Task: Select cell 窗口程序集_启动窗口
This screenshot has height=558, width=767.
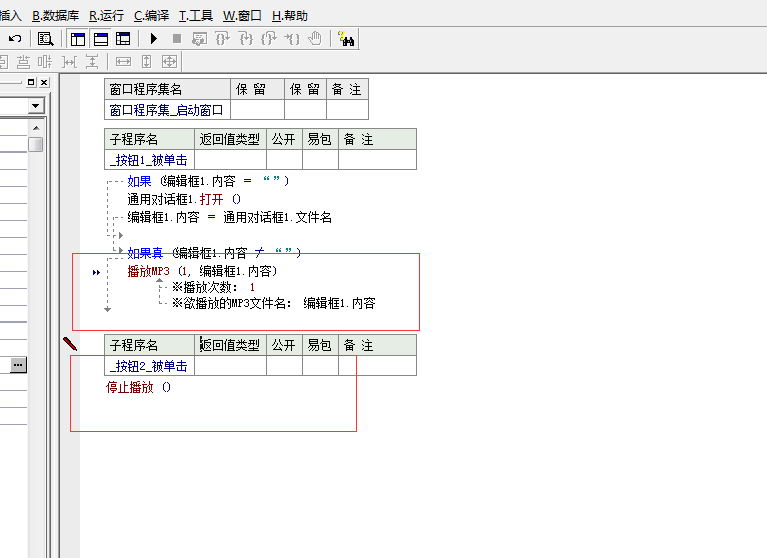Action: [167, 110]
